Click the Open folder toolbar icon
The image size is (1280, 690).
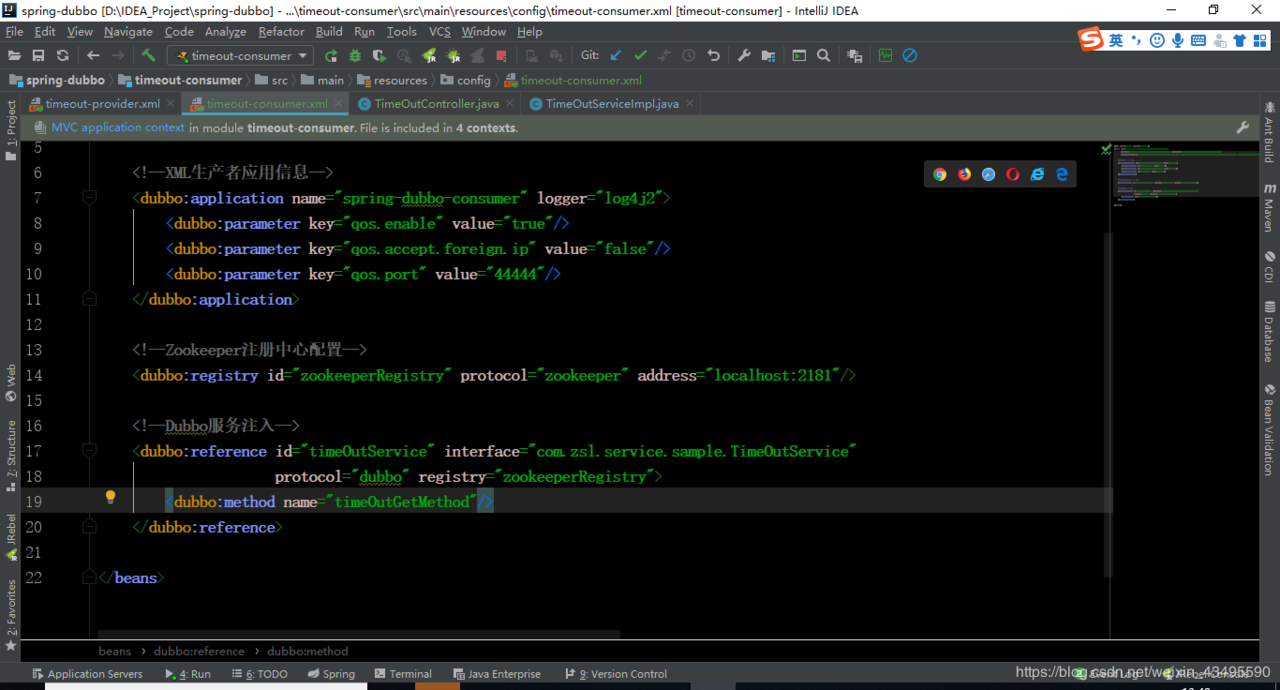[14, 56]
